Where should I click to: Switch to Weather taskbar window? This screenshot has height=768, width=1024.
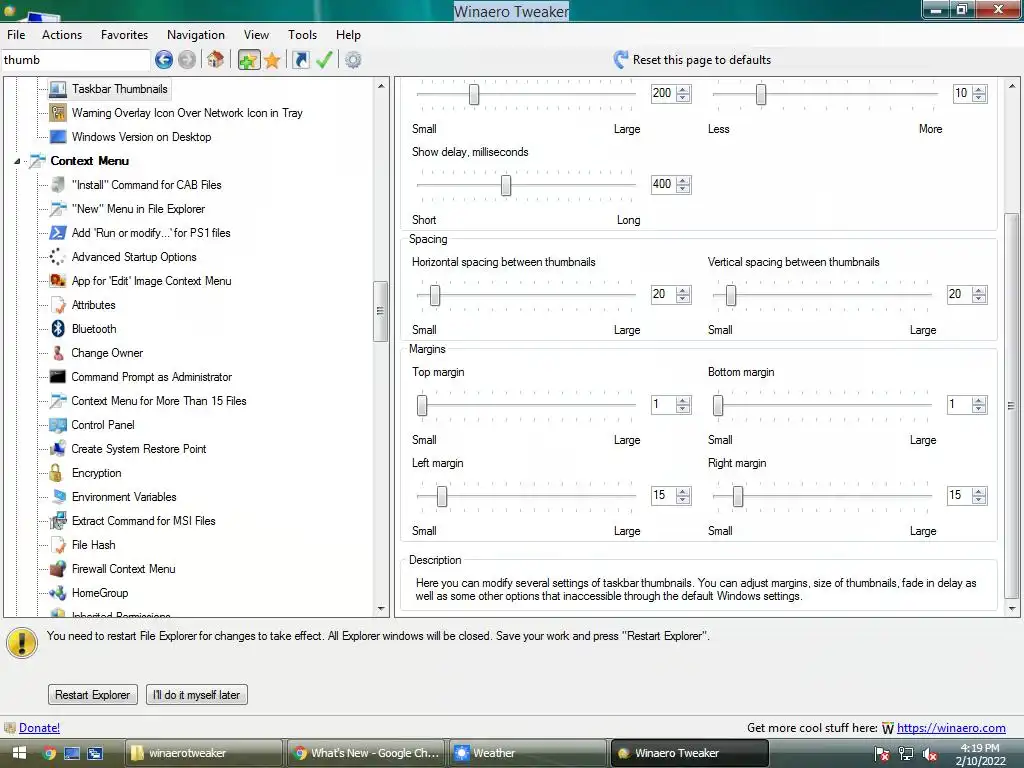click(x=528, y=753)
